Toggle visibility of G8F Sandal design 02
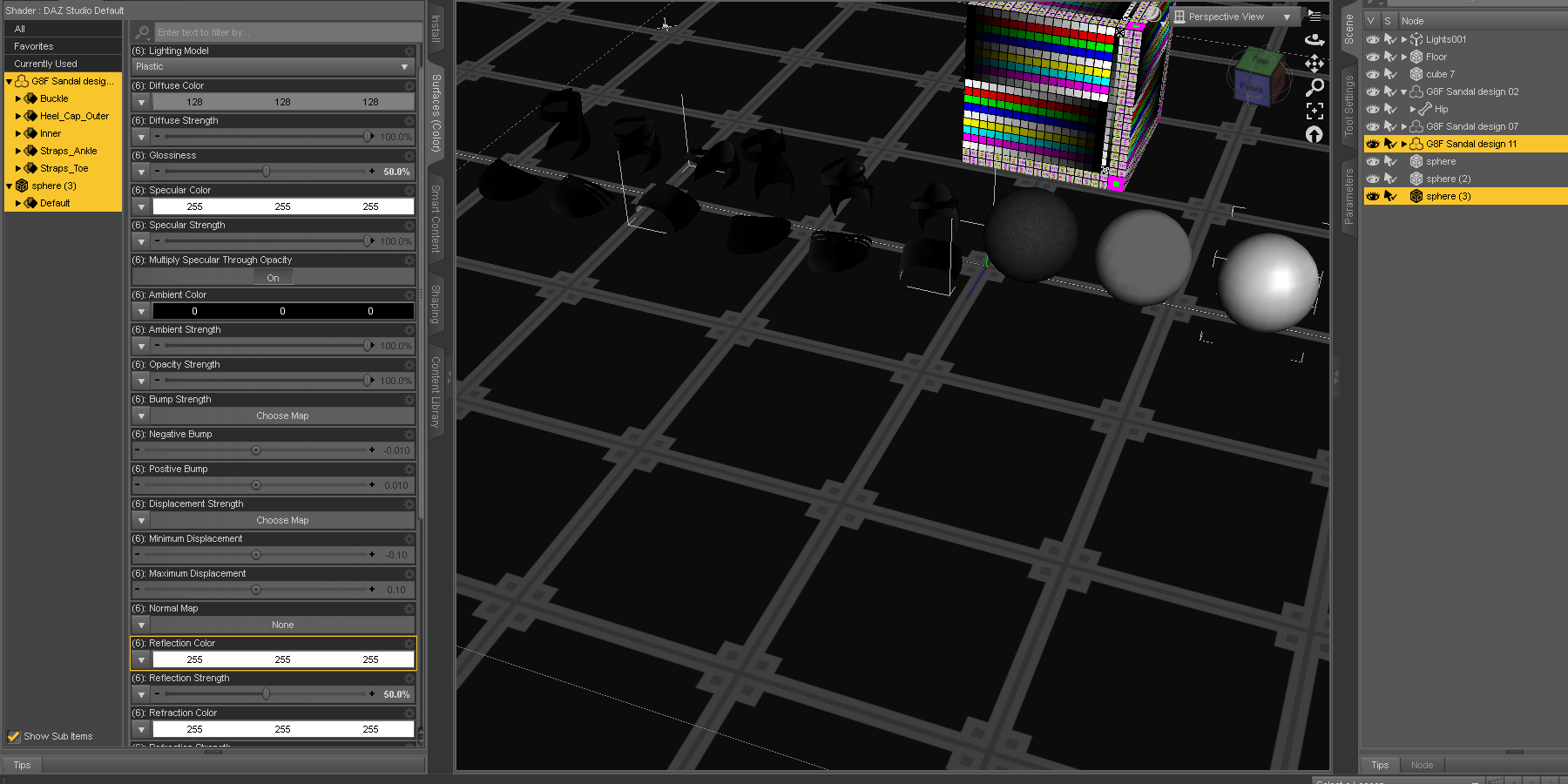The width and height of the screenshot is (1568, 784). [x=1373, y=91]
